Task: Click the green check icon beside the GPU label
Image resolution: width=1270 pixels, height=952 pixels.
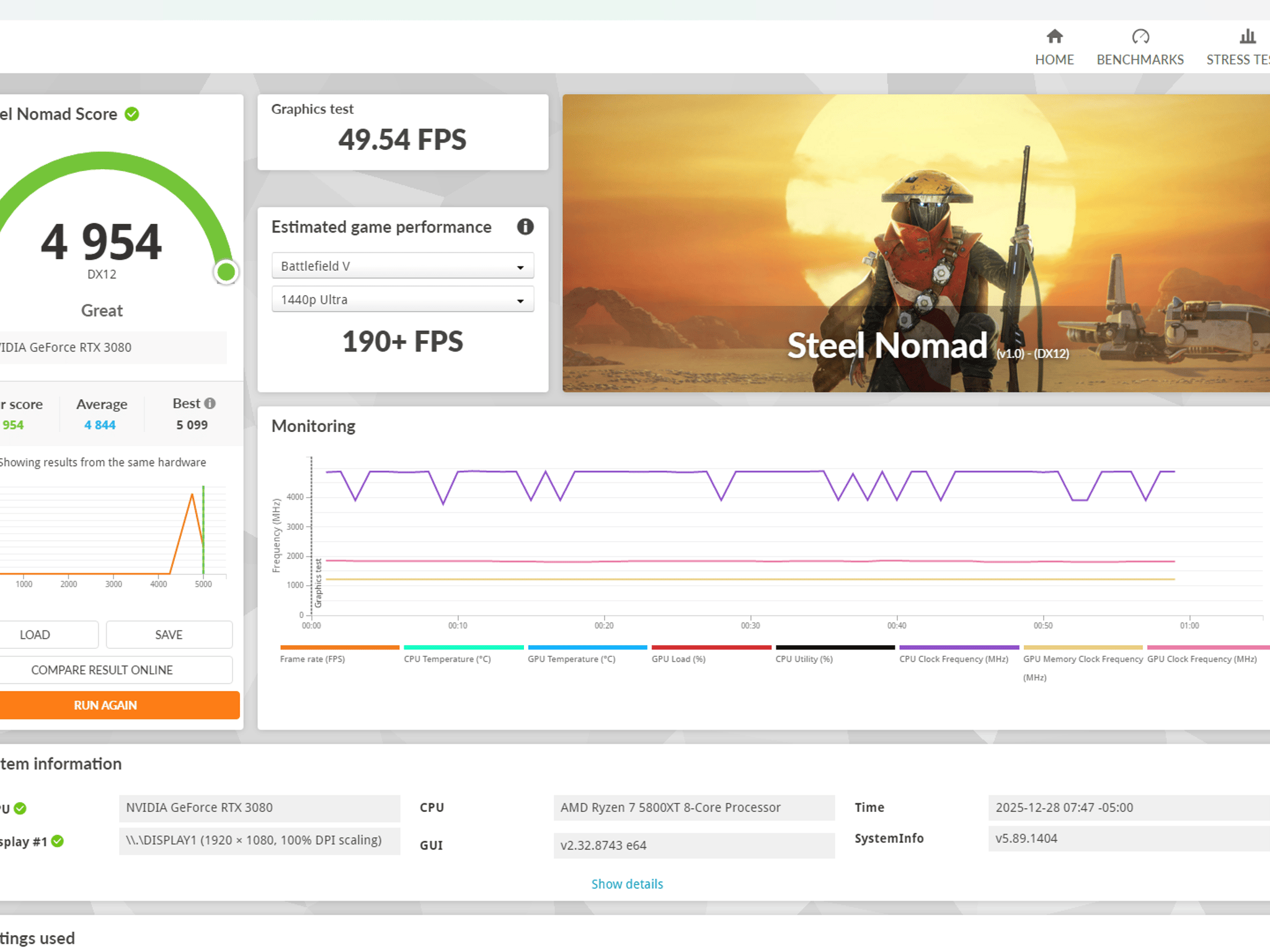Action: [20, 808]
